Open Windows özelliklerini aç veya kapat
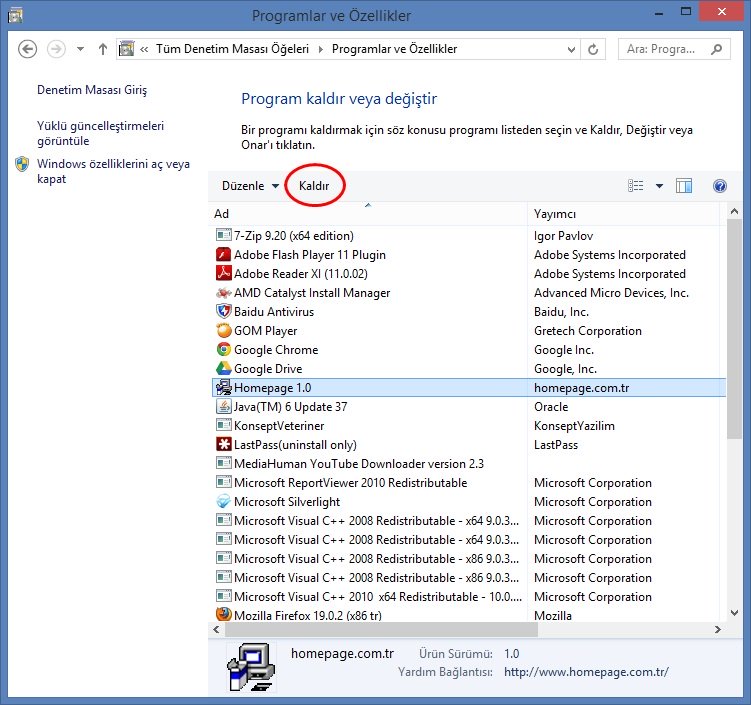The height and width of the screenshot is (705, 751). 114,171
